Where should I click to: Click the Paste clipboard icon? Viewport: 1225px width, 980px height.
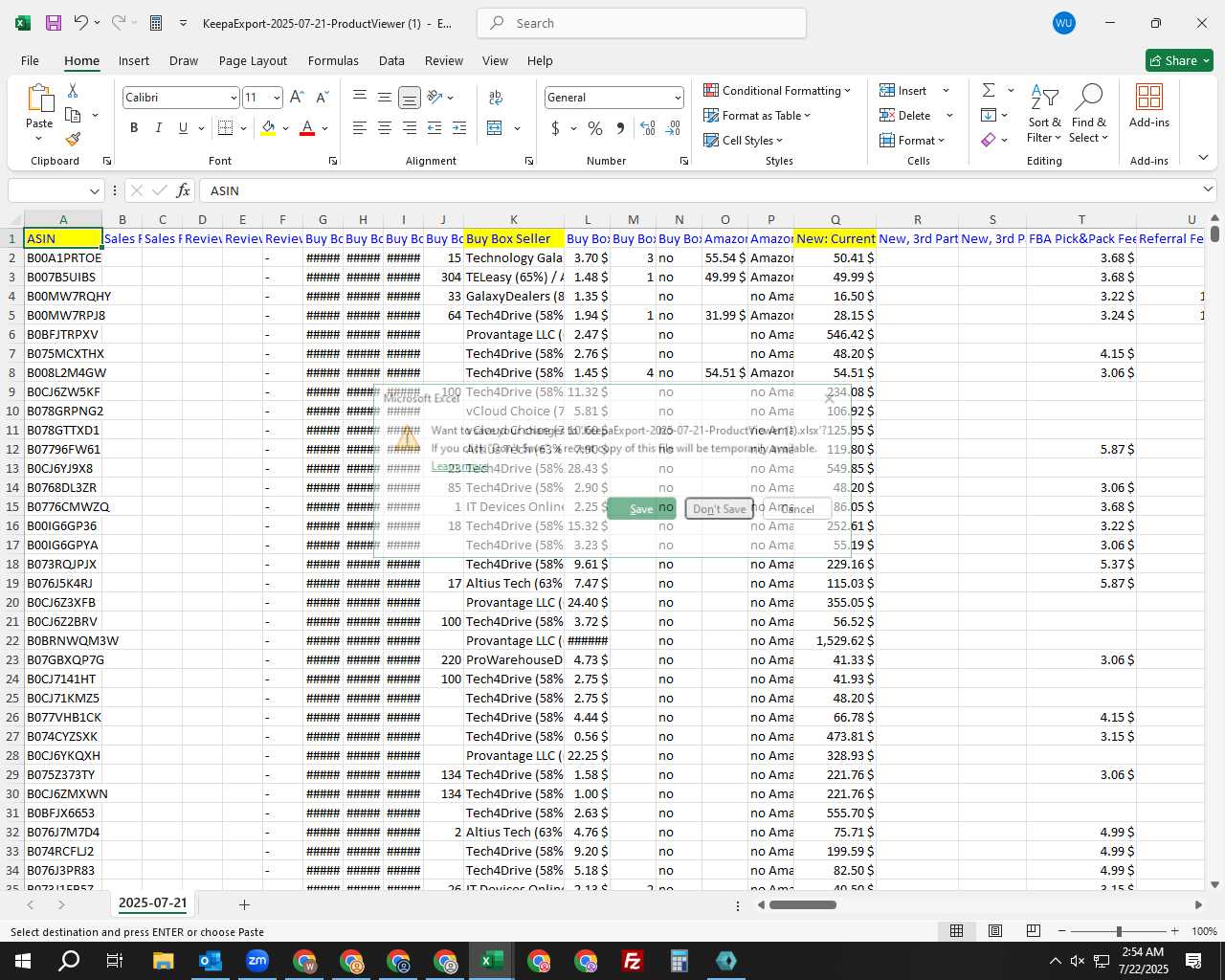[x=39, y=99]
